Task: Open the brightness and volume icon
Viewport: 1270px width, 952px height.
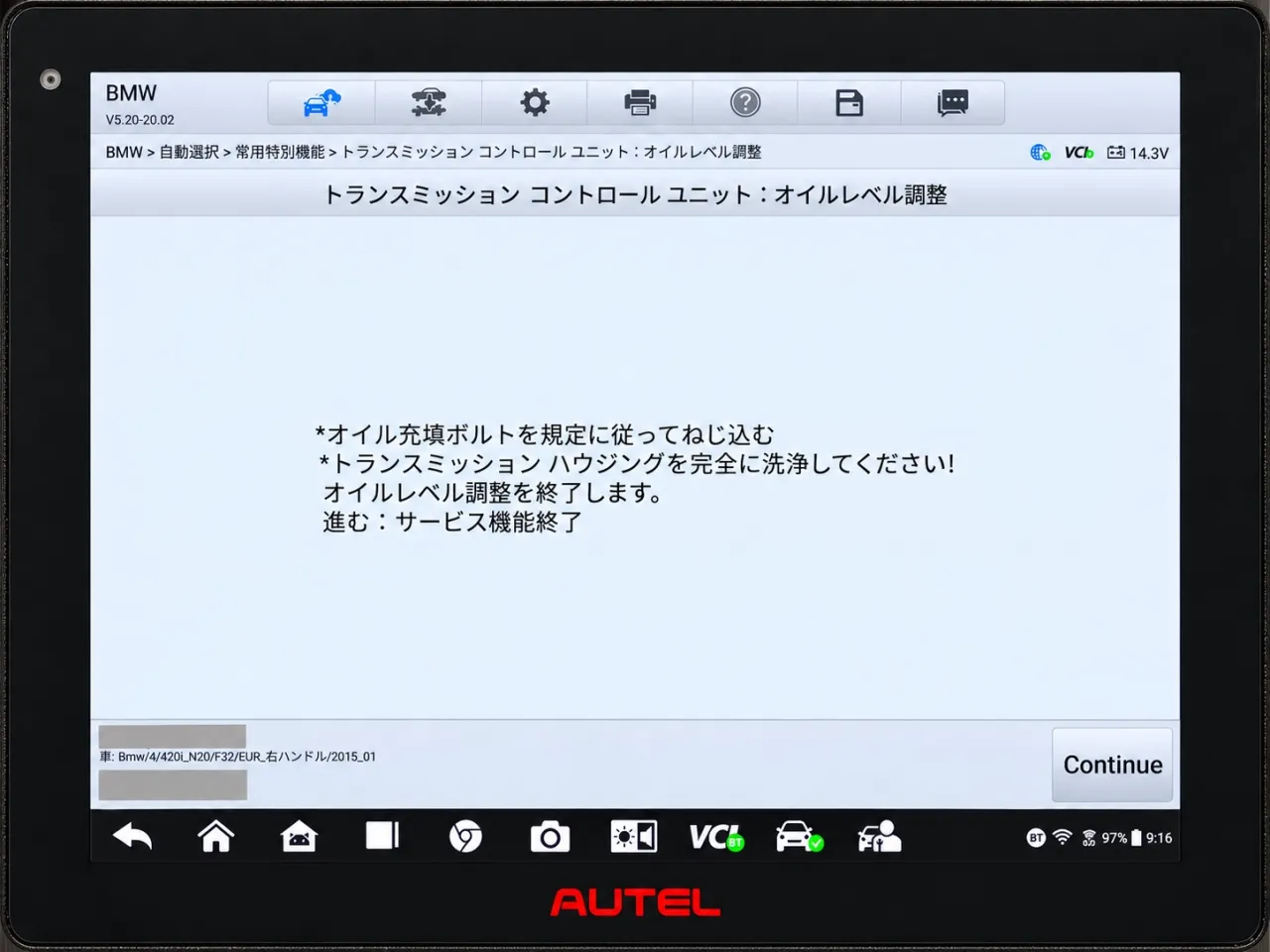Action: coord(633,837)
